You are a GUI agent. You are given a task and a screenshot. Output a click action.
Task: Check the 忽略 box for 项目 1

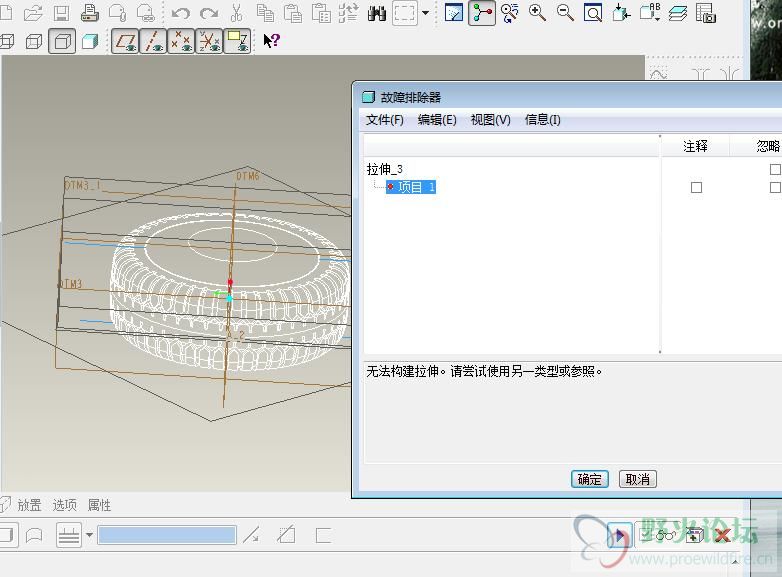[776, 188]
